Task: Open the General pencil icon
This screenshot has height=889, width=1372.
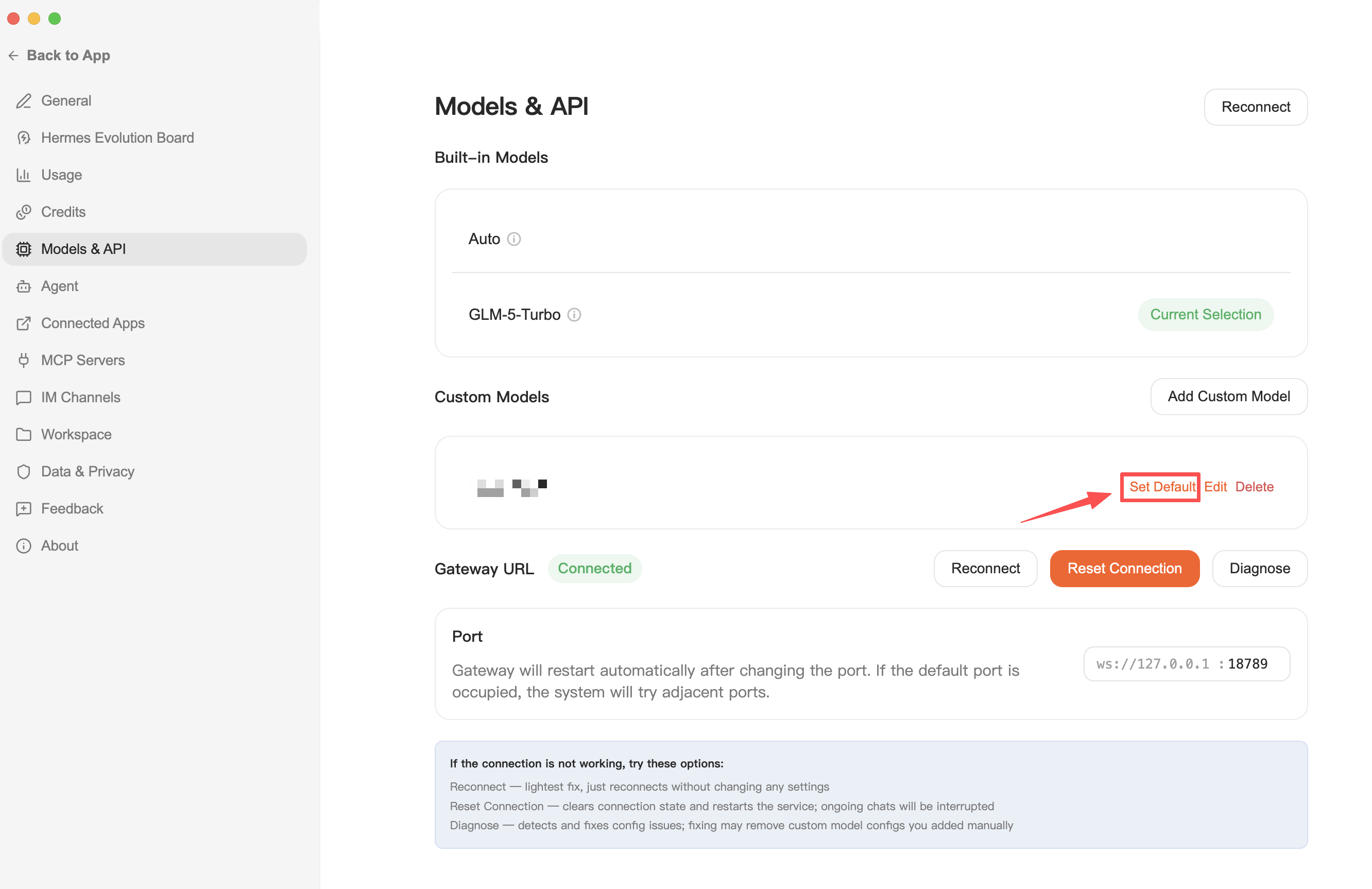Action: coord(24,101)
